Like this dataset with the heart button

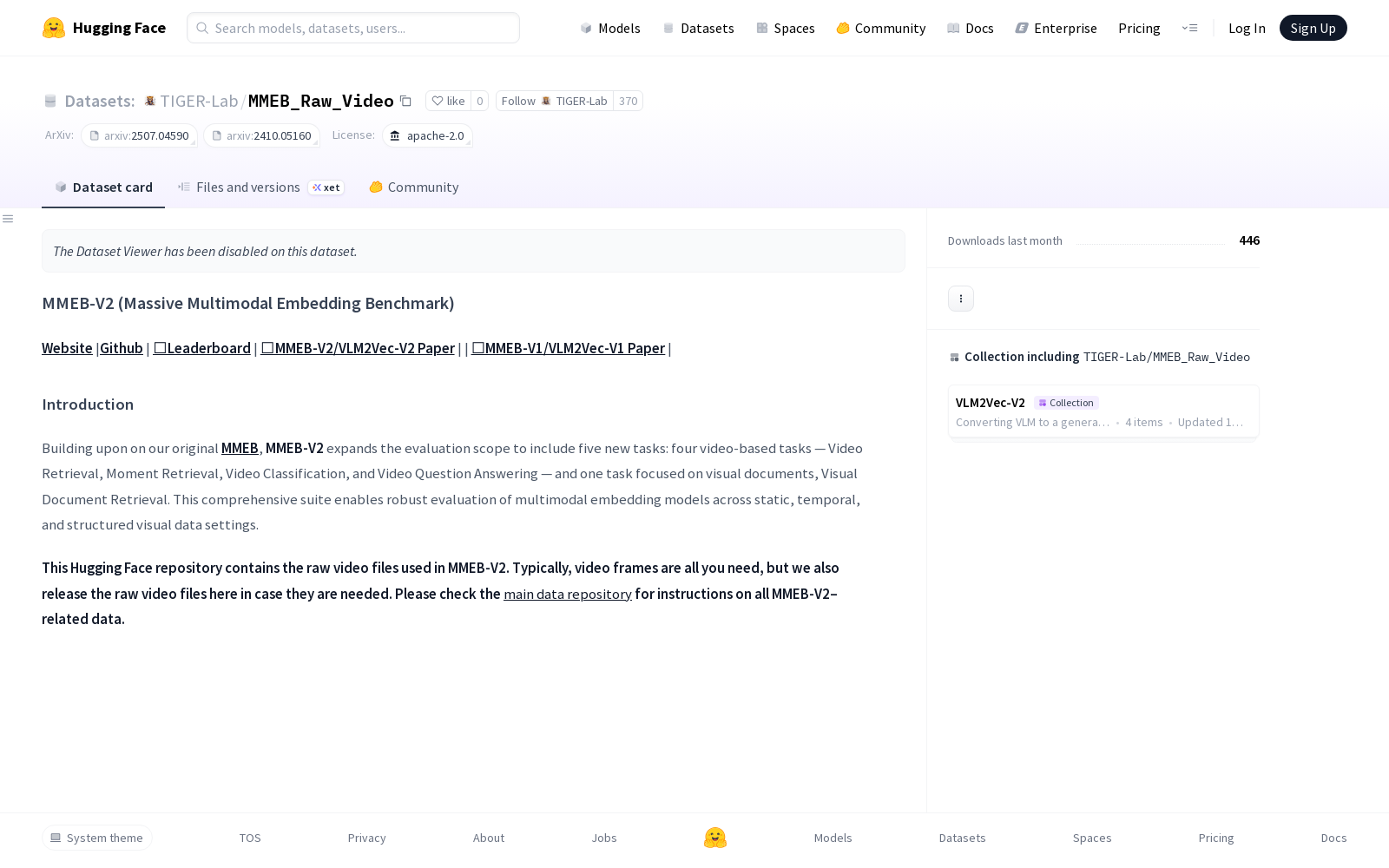tap(448, 101)
